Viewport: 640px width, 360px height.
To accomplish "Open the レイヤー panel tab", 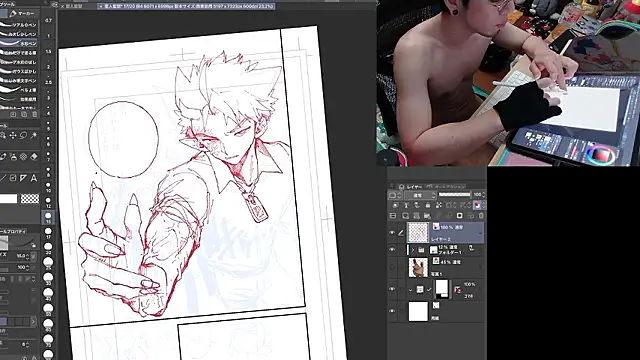I will 411,186.
